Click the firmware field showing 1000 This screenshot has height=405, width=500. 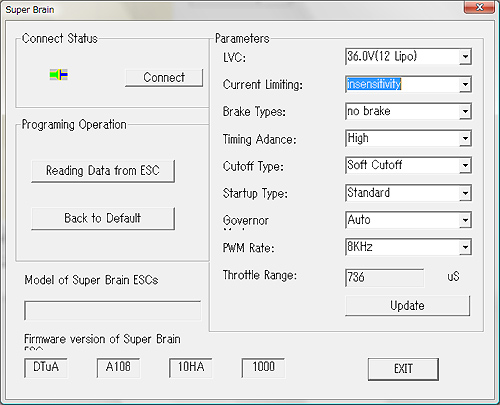point(263,368)
